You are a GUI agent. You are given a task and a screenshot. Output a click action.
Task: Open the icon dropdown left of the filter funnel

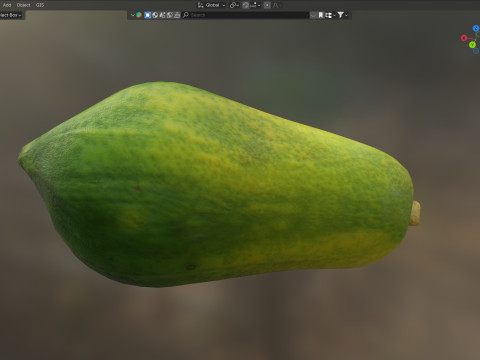tap(330, 15)
